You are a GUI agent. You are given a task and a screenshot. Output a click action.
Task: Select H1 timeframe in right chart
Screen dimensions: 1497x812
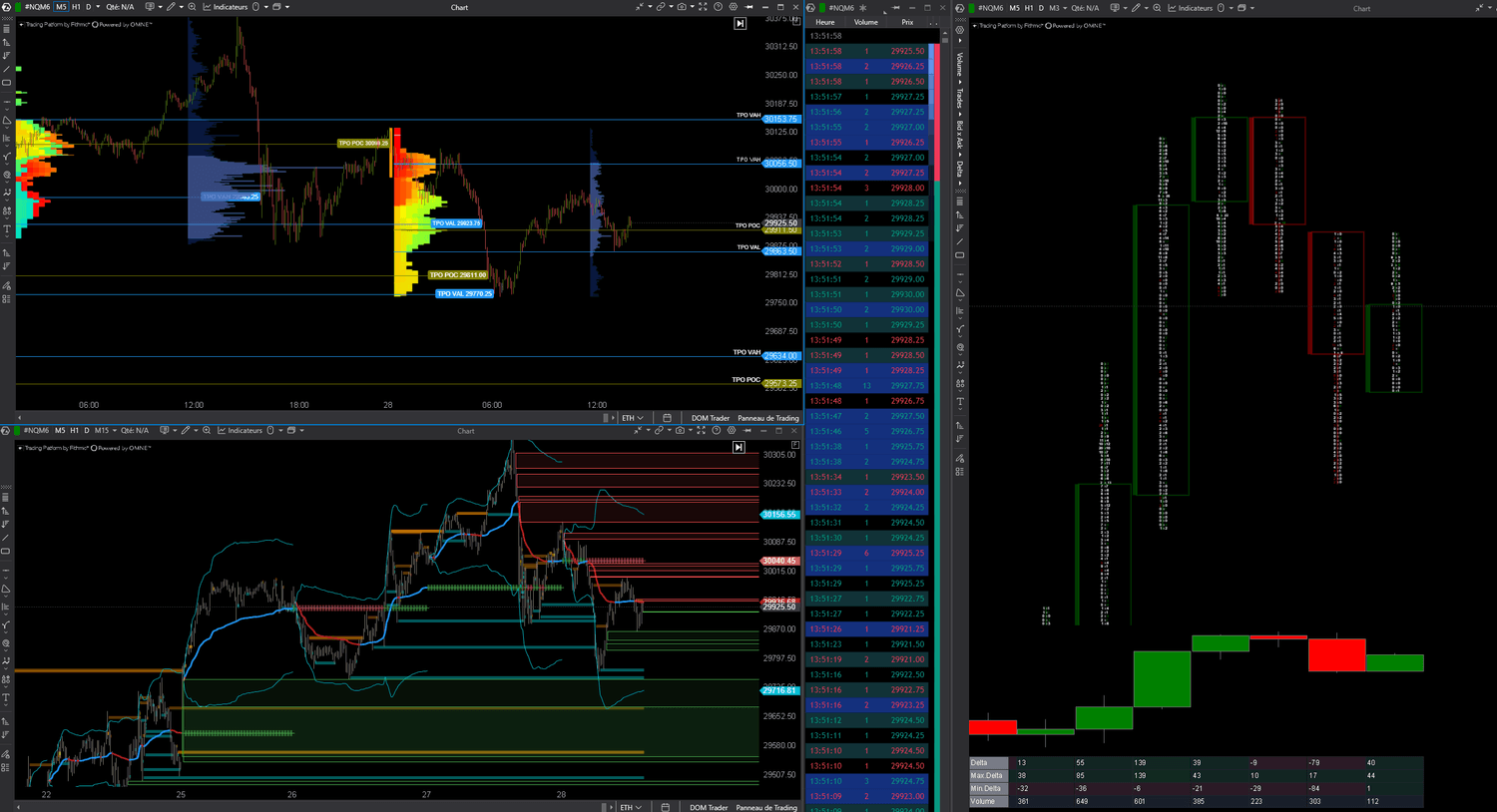1029,8
